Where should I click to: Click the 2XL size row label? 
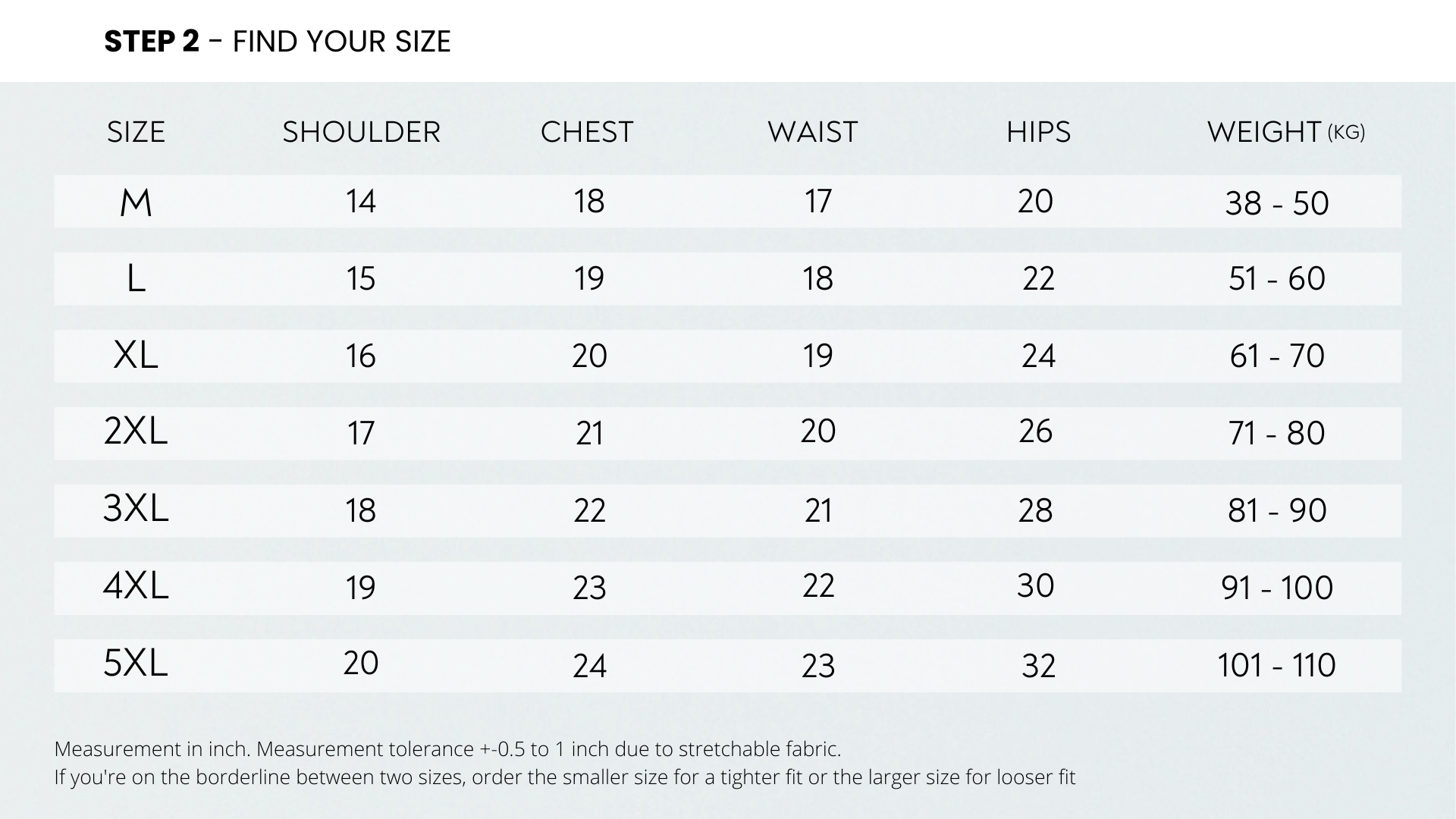[136, 431]
